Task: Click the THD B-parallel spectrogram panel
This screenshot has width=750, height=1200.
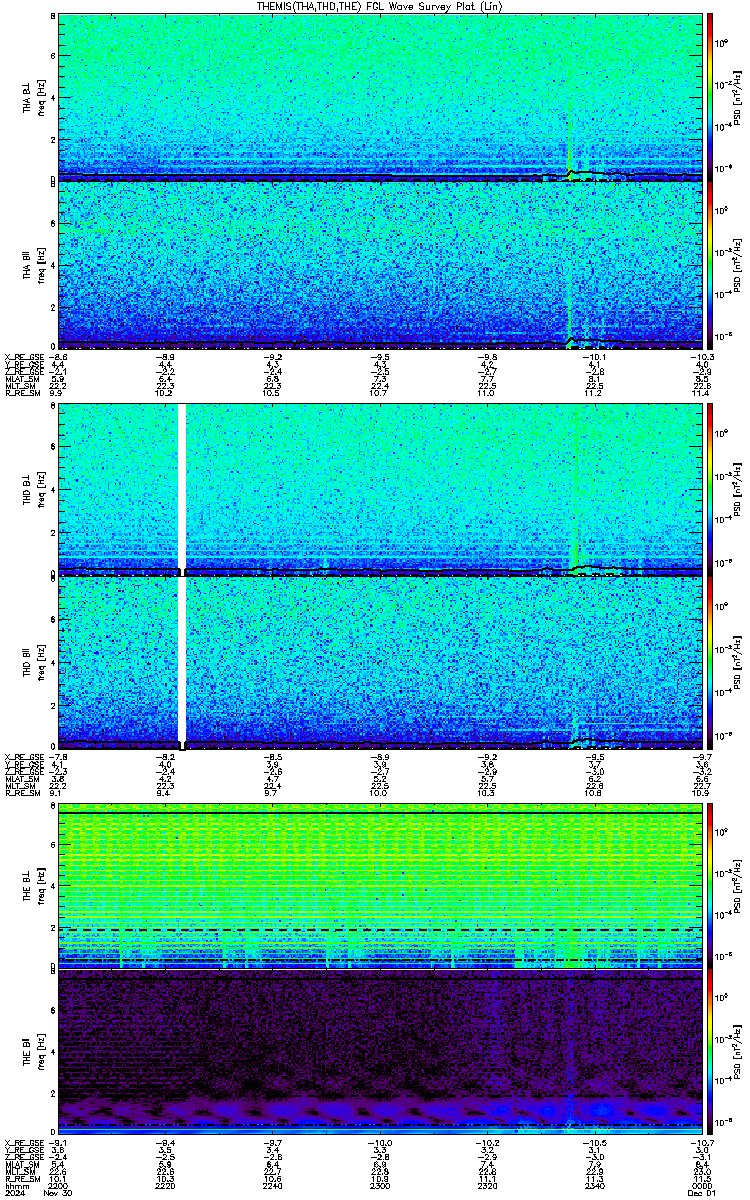Action: [x=380, y=661]
